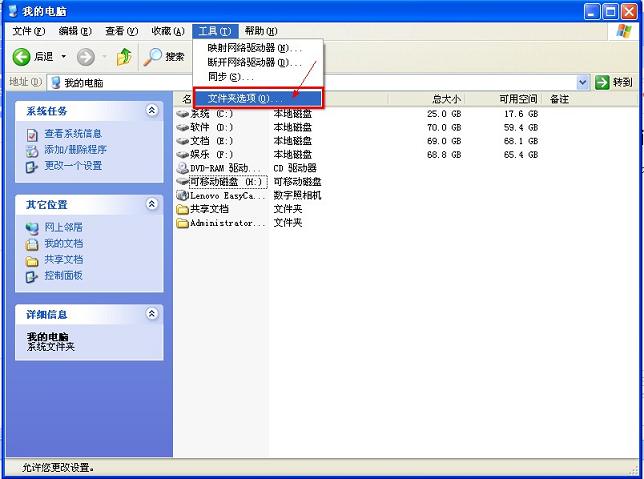Viewport: 644px width, 479px height.
Task: Open the address bar dropdown arrow
Action: (x=582, y=83)
